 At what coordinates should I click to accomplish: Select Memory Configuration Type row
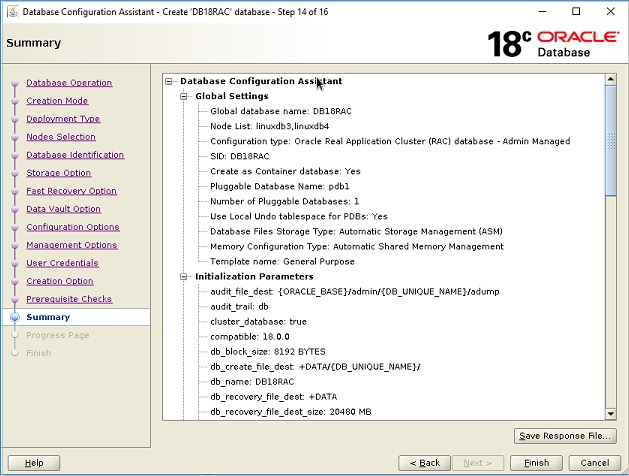click(357, 247)
